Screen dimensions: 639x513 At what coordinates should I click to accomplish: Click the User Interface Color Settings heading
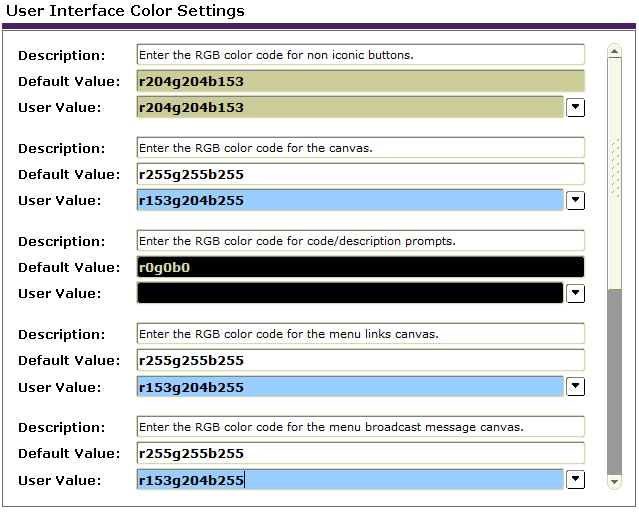(x=125, y=11)
